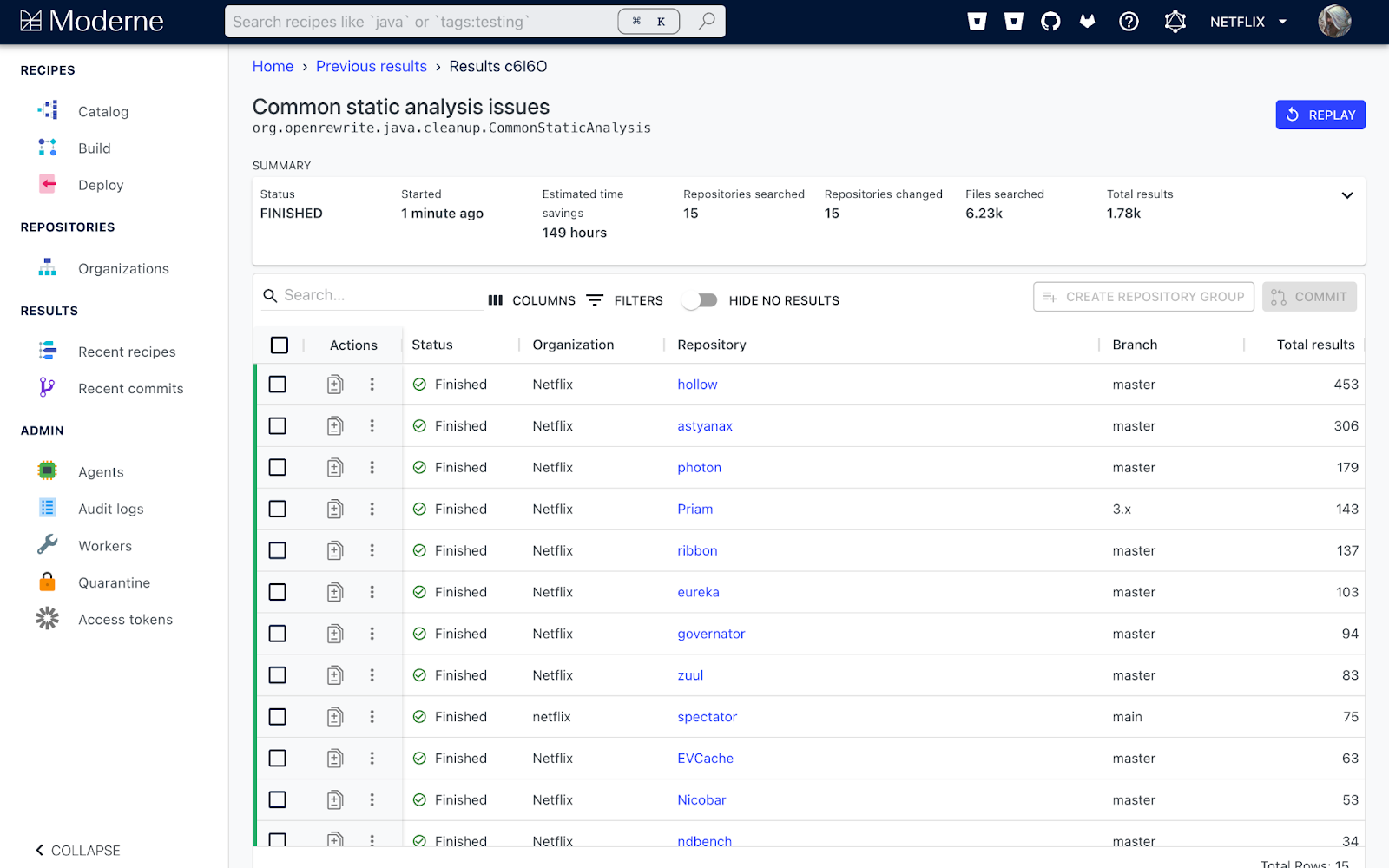Open more actions menu for Priam
The image size is (1389, 868).
point(372,510)
